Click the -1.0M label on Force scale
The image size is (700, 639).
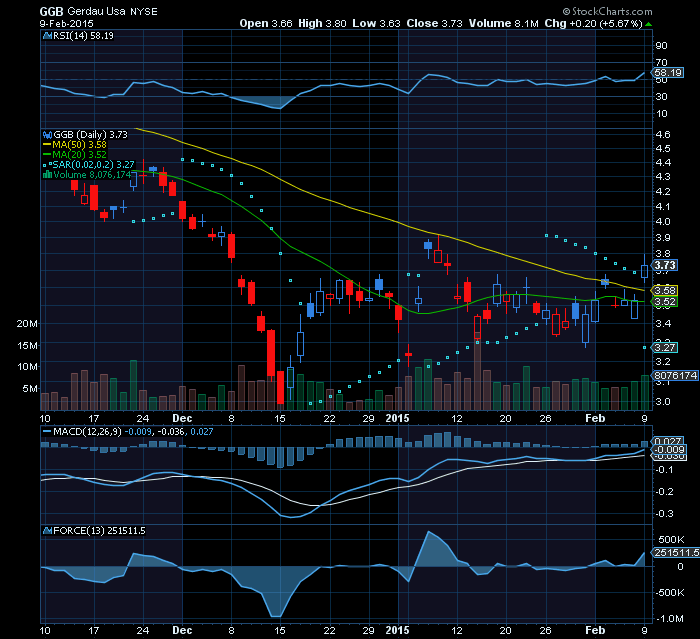click(x=670, y=619)
